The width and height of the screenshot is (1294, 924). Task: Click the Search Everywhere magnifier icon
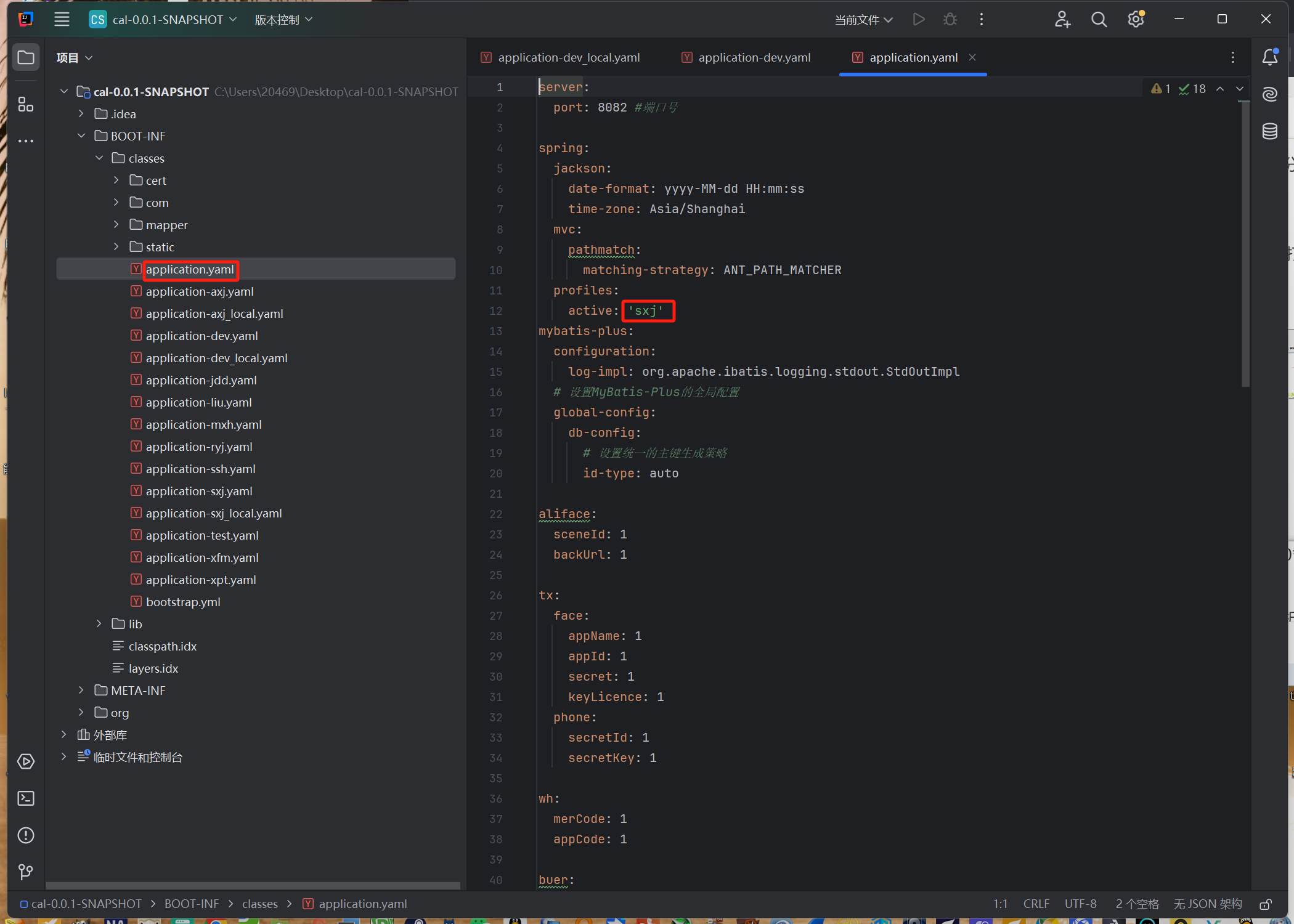1099,20
